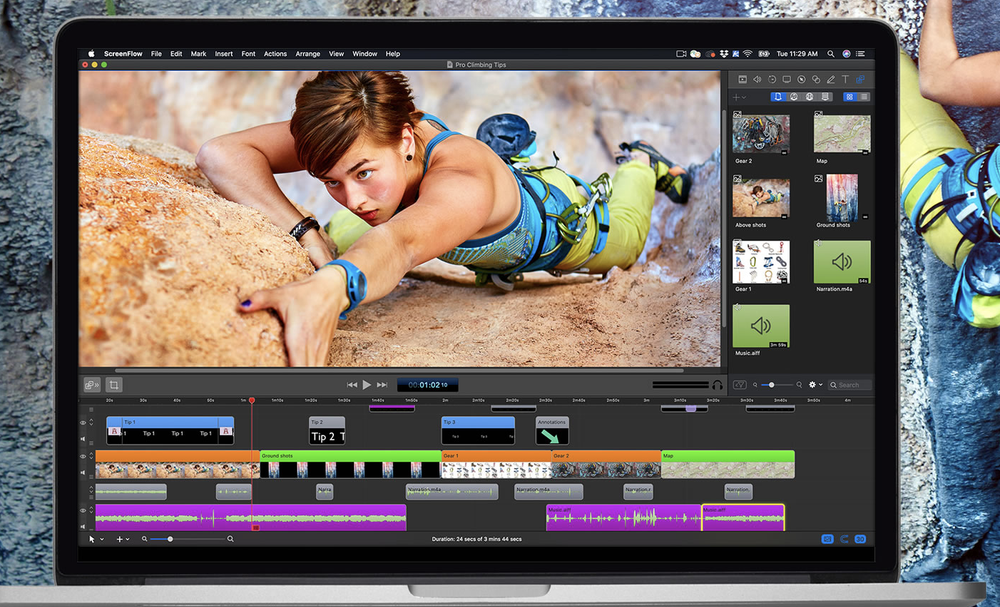Open the Arrange menu
This screenshot has height=607, width=1000.
coord(307,53)
